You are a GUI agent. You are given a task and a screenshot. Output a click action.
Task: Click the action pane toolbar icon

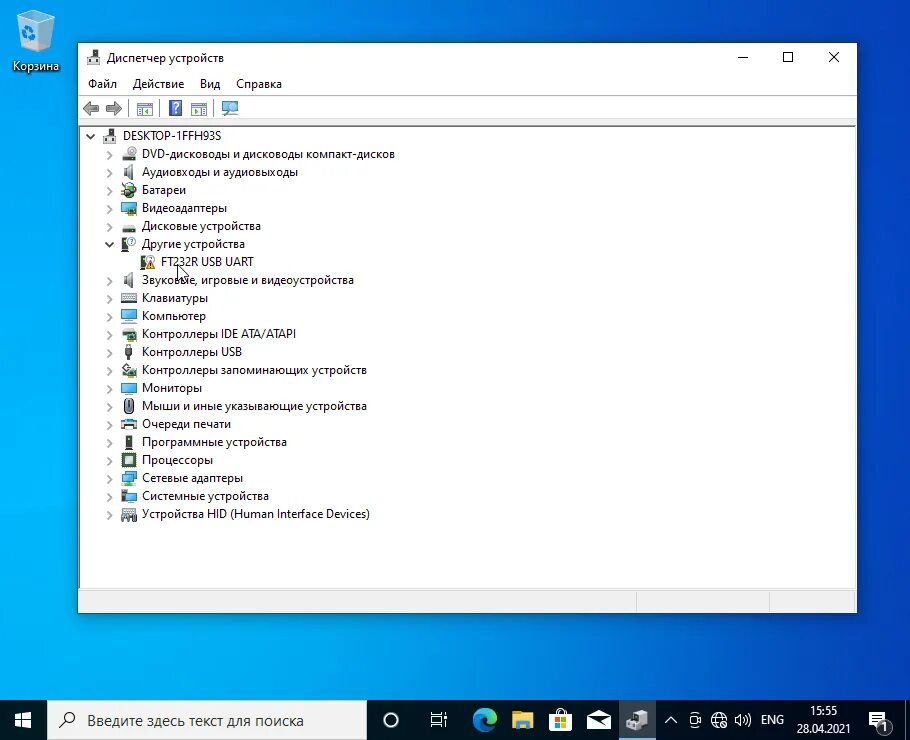[x=199, y=109]
